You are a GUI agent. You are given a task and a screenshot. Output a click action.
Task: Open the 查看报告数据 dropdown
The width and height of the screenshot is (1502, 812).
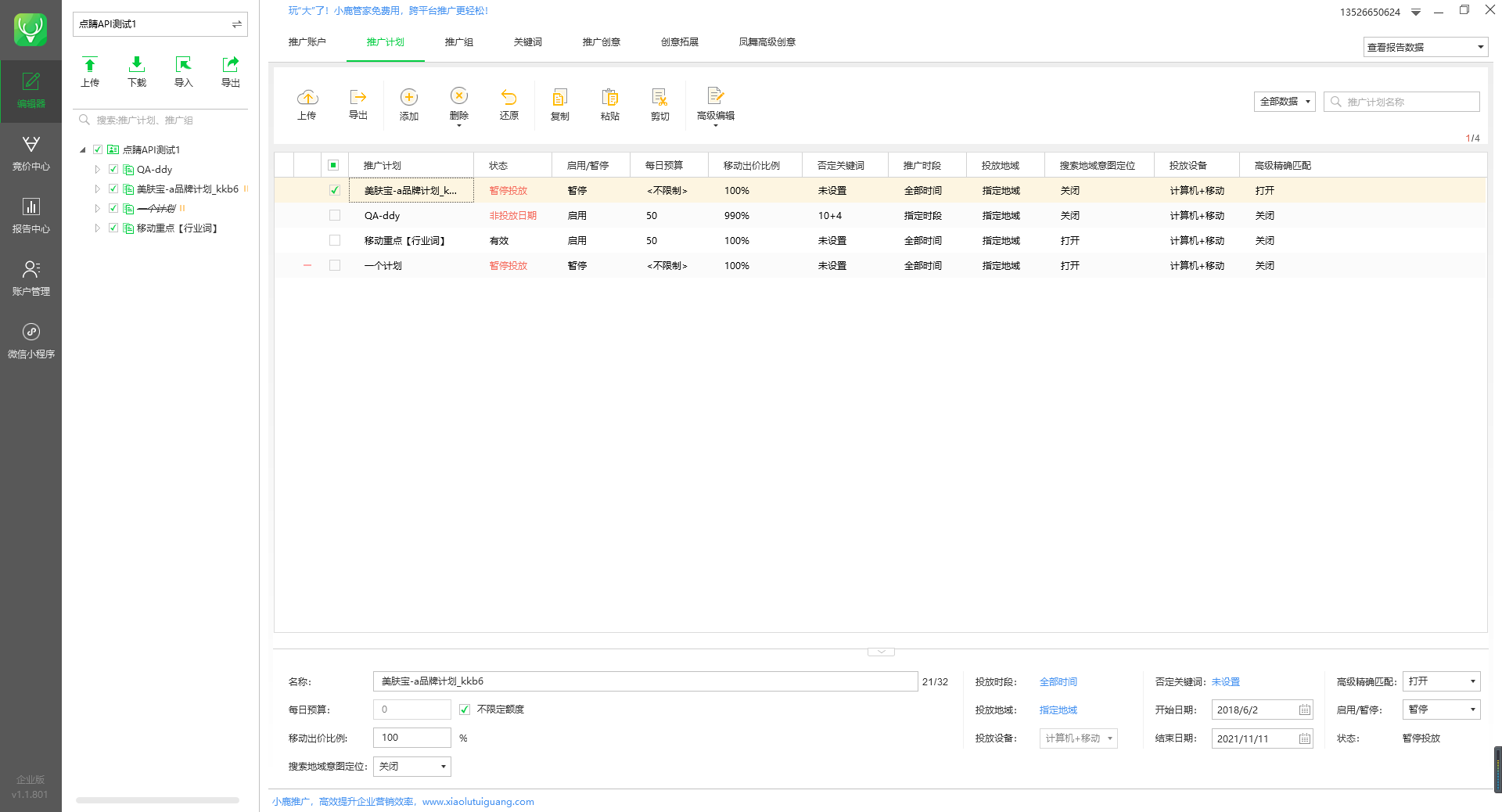pyautogui.click(x=1425, y=47)
